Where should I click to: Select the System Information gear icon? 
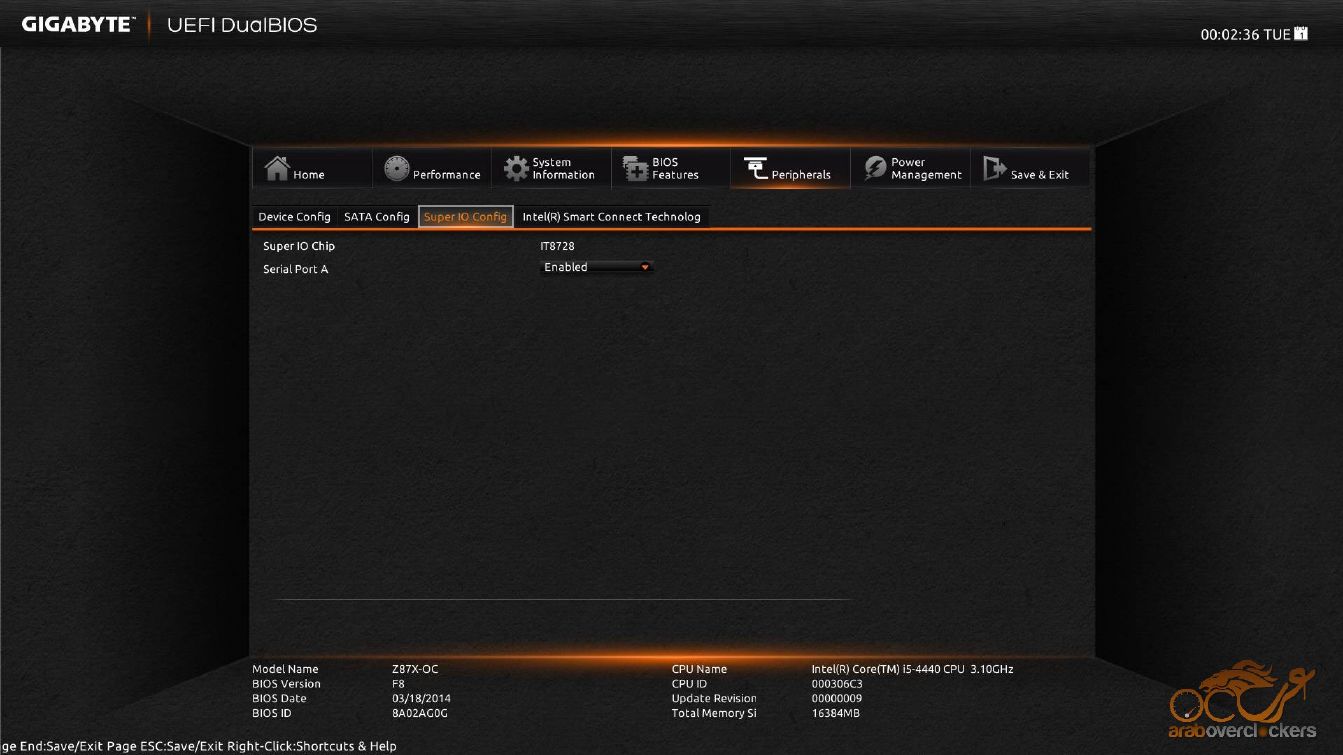[x=516, y=169]
